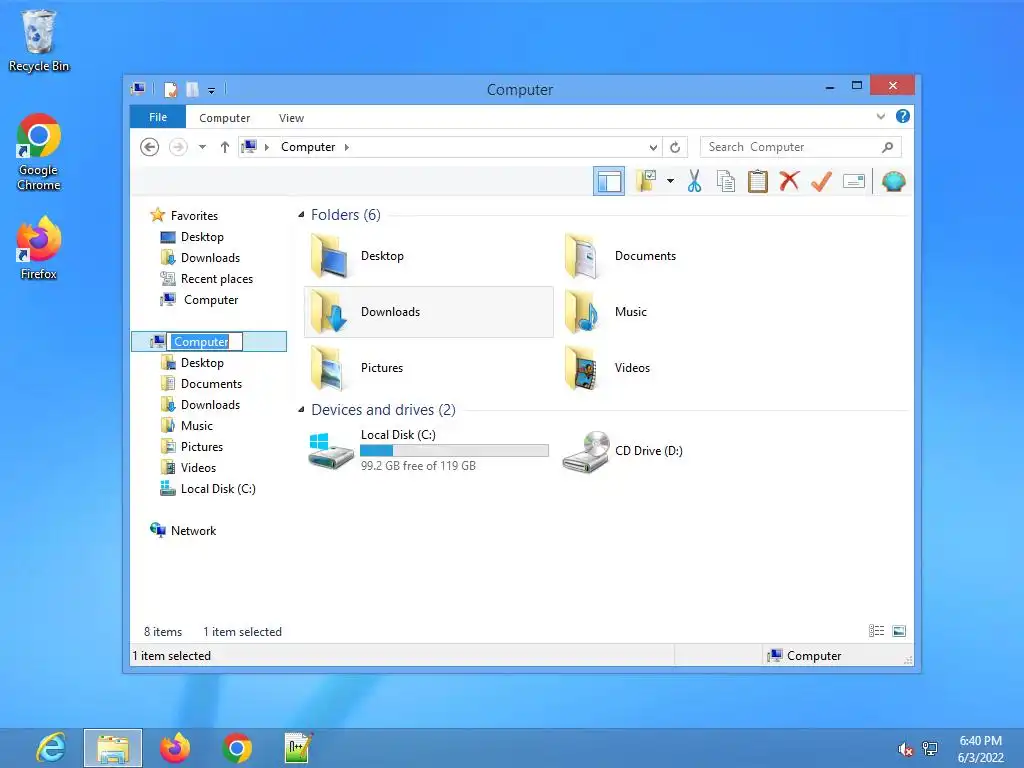Open the Computer ribbon tab
Screen dimensions: 1024x768
click(225, 118)
